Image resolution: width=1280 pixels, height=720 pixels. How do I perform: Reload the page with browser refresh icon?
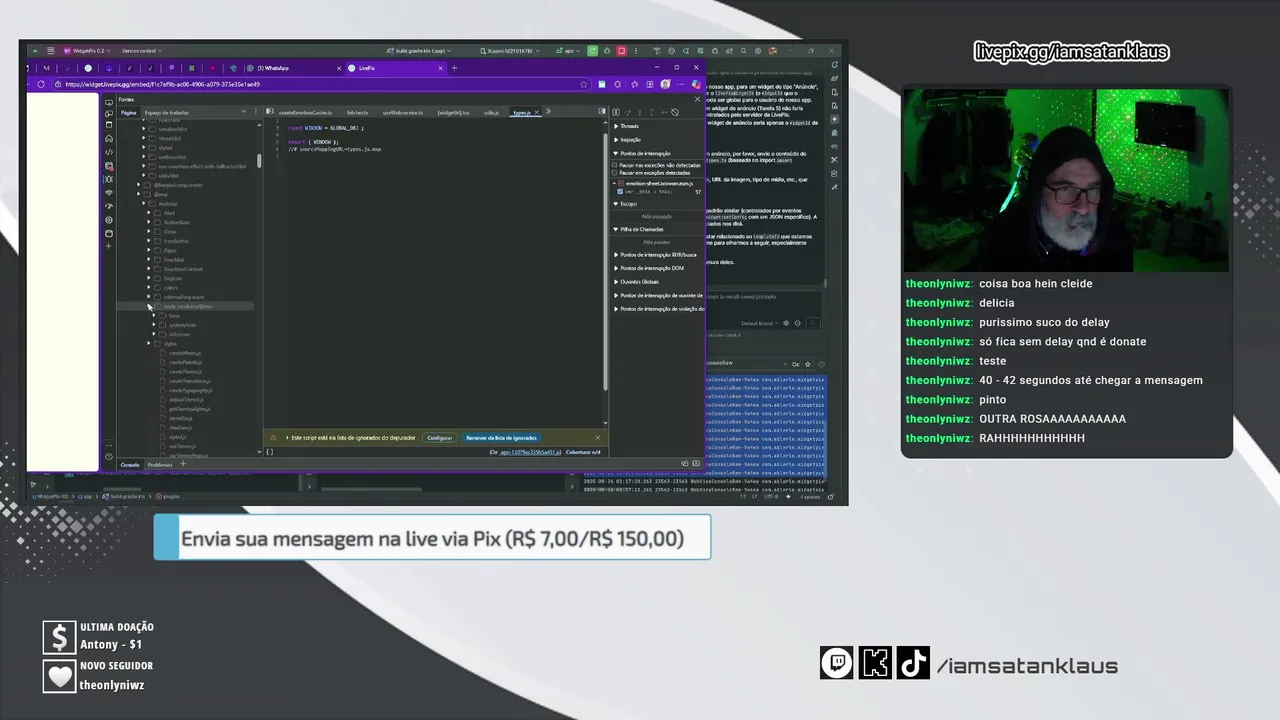pyautogui.click(x=41, y=84)
